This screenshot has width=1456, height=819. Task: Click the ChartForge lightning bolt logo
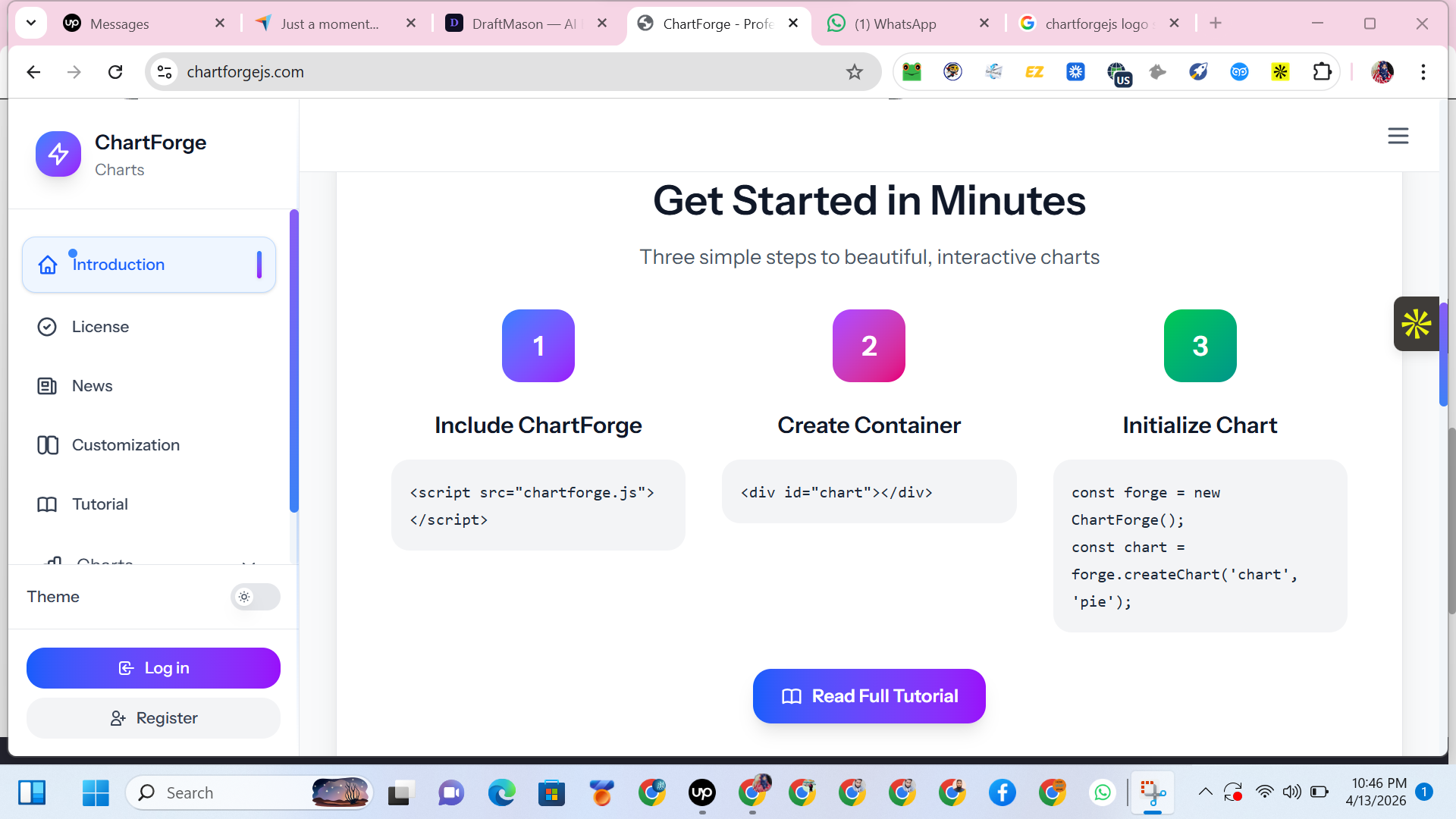pos(58,154)
